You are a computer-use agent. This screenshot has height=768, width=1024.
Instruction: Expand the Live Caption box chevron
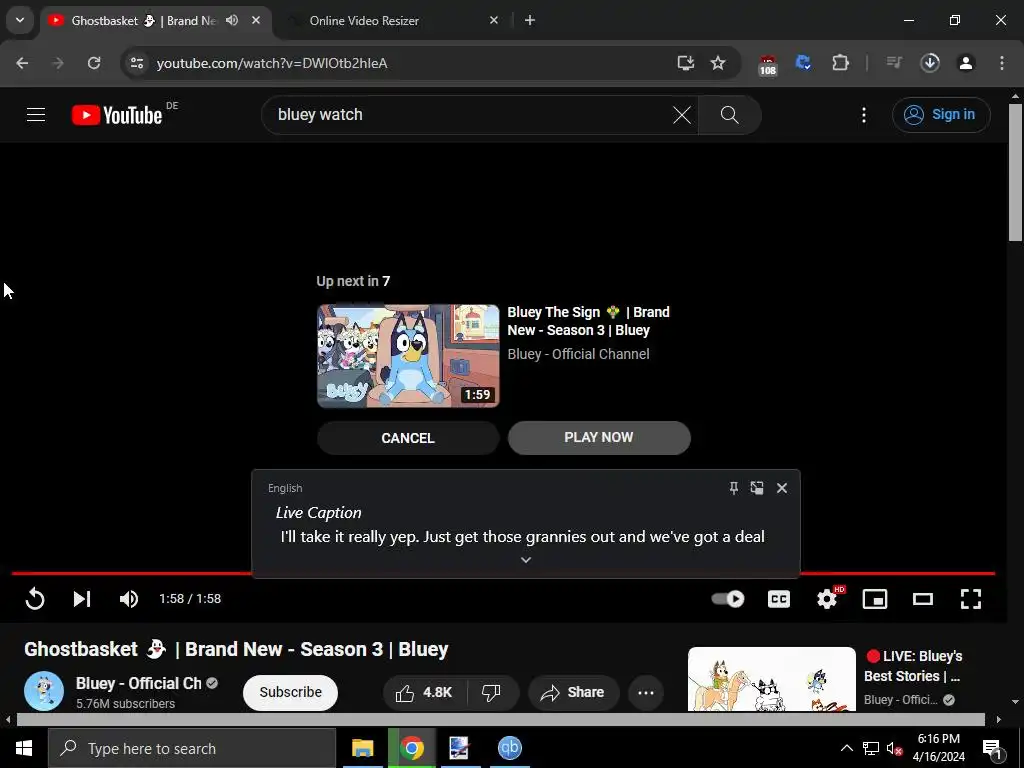click(x=526, y=560)
